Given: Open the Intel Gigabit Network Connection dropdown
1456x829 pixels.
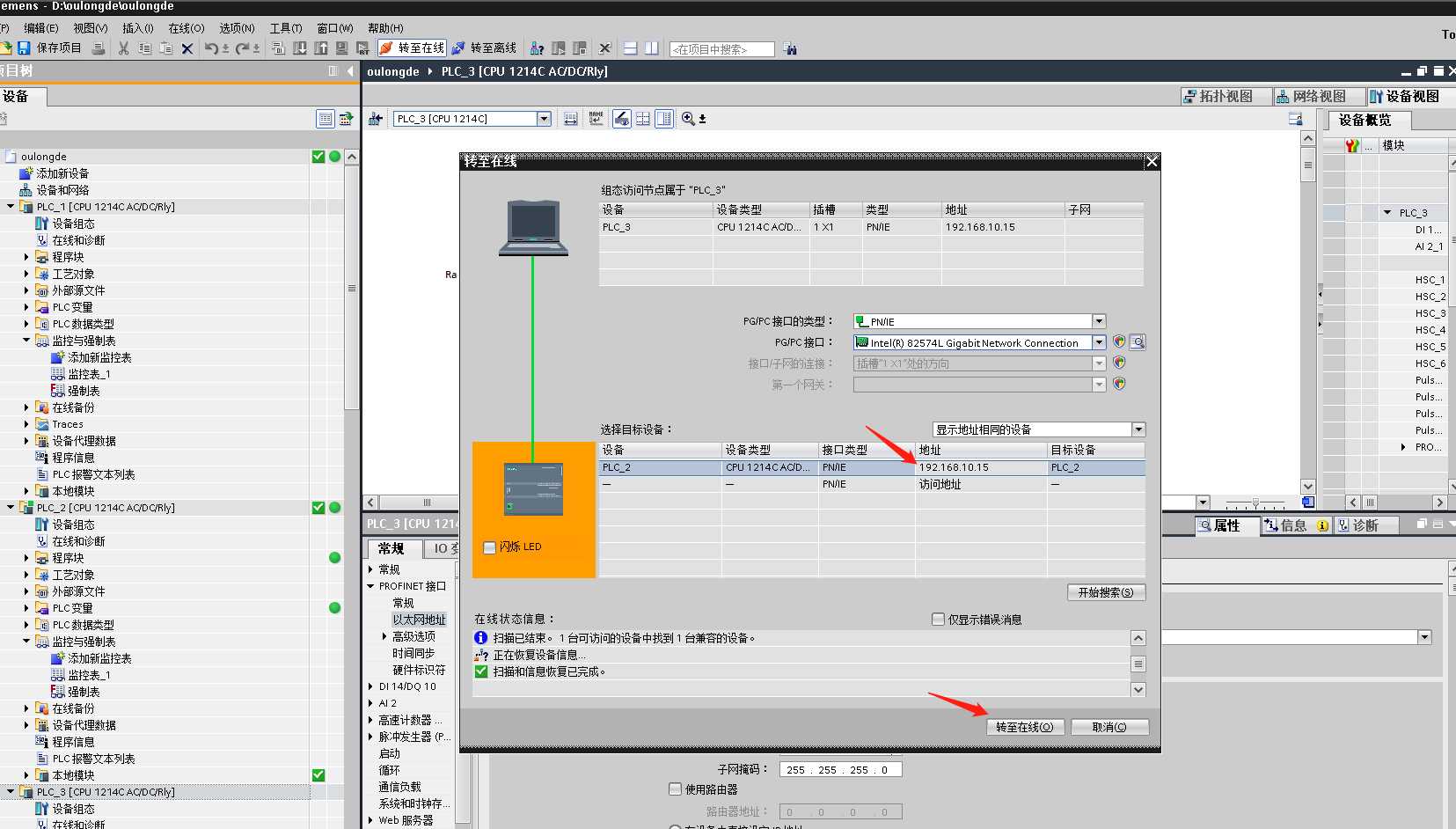Looking at the screenshot, I should tap(1099, 342).
